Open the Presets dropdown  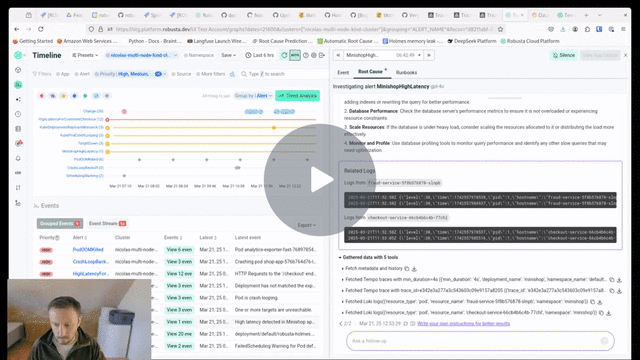[85, 55]
